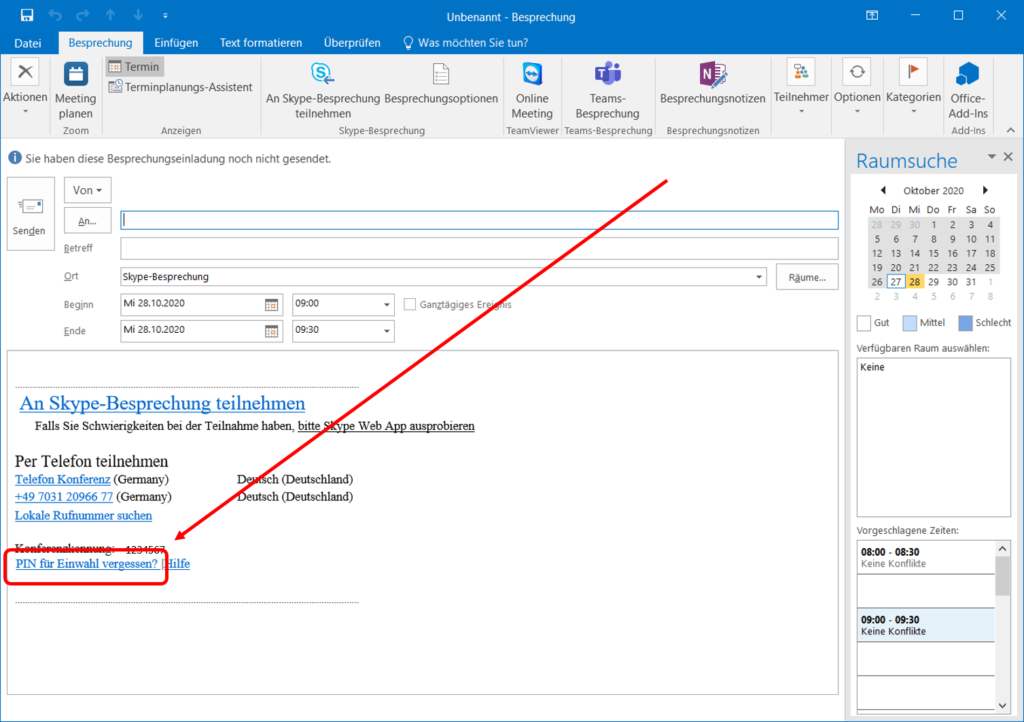1024x722 pixels.
Task: Click the Redo arrow in title bar
Action: coord(82,16)
